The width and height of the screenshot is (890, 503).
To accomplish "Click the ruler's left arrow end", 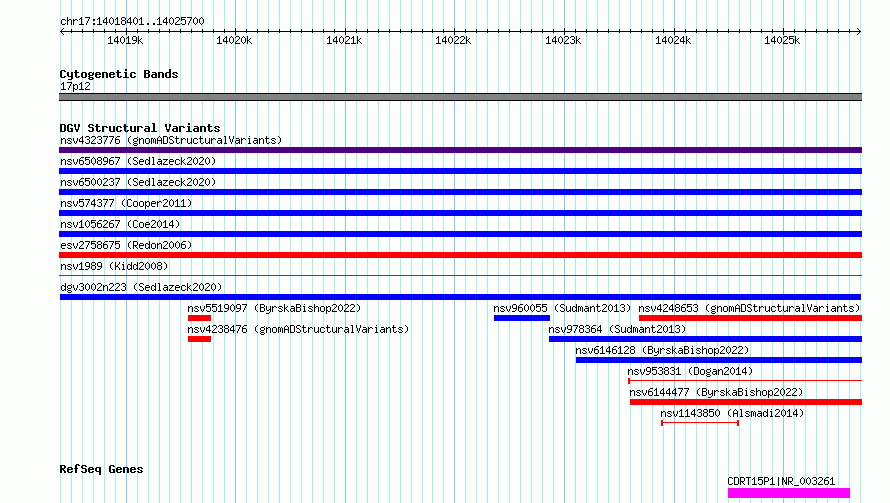I will (62, 31).
